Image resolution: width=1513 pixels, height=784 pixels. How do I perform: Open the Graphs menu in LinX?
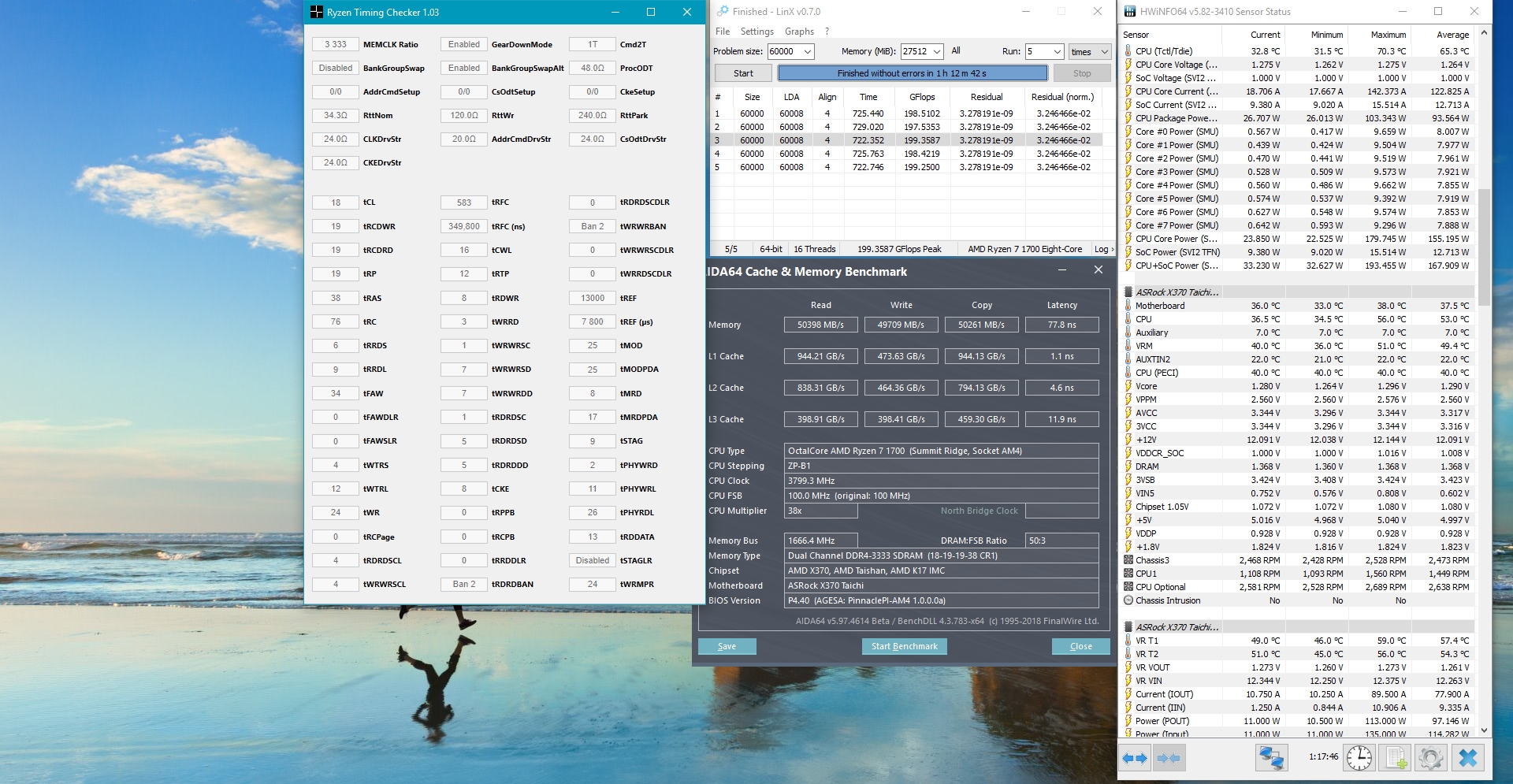799,32
